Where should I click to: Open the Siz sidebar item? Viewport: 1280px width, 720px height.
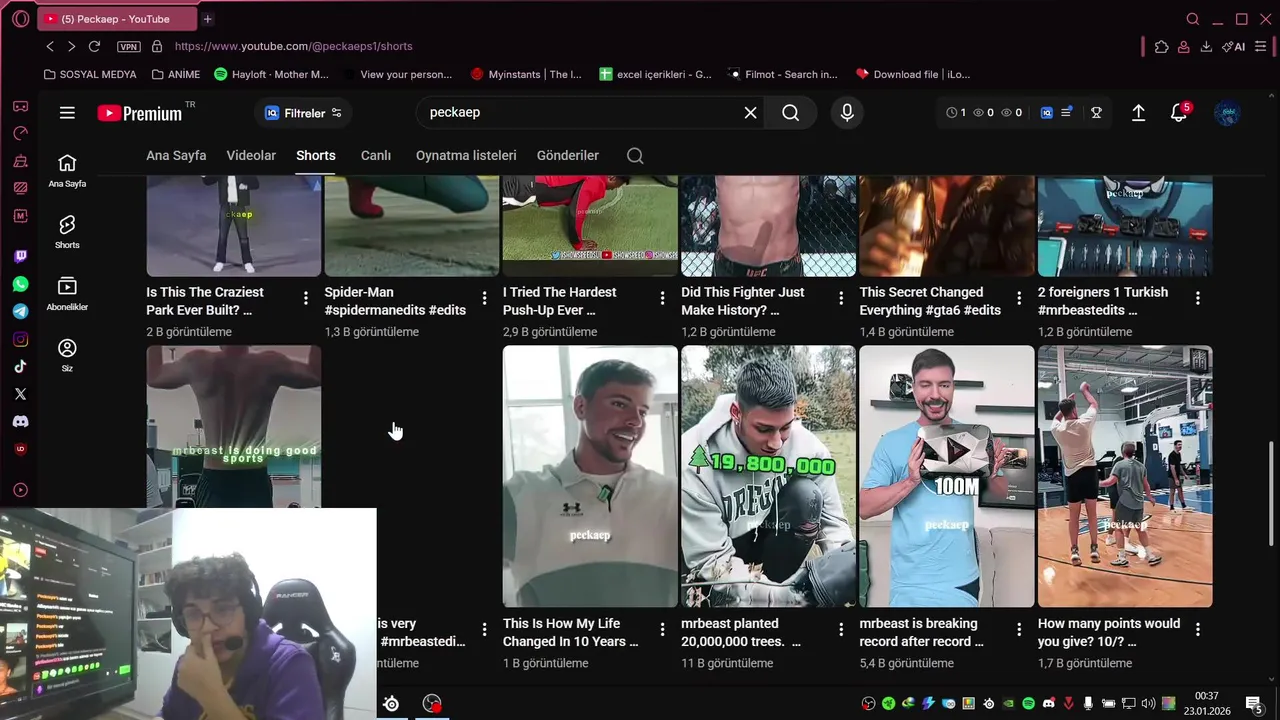click(67, 355)
